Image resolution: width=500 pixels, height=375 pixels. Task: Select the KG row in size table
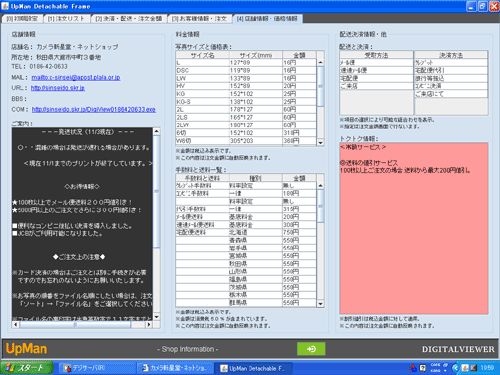coord(246,94)
